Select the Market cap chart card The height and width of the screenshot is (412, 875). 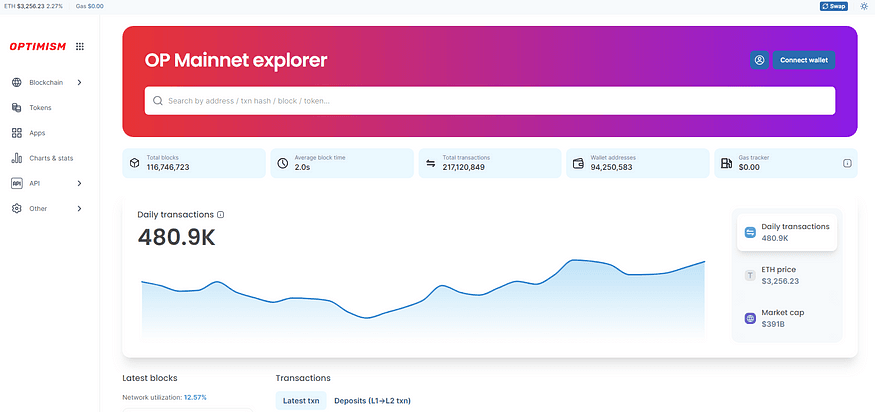click(787, 318)
